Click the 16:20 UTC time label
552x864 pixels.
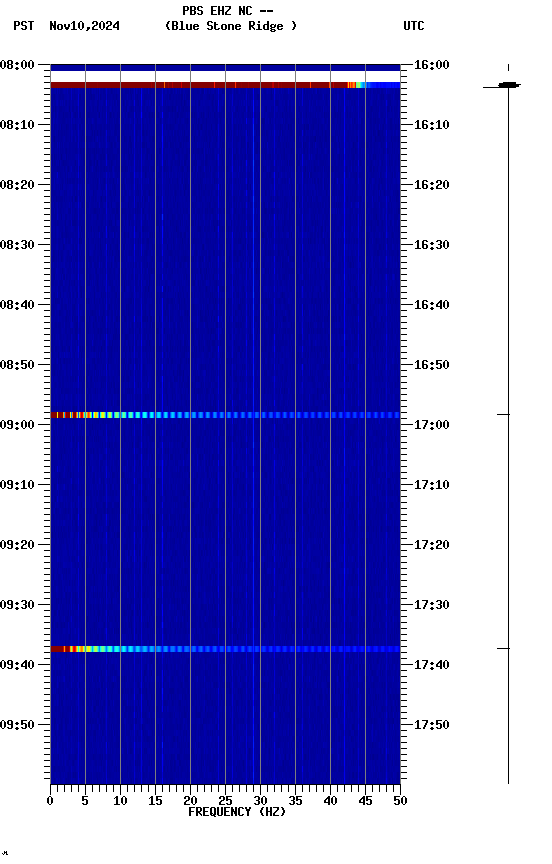[432, 185]
